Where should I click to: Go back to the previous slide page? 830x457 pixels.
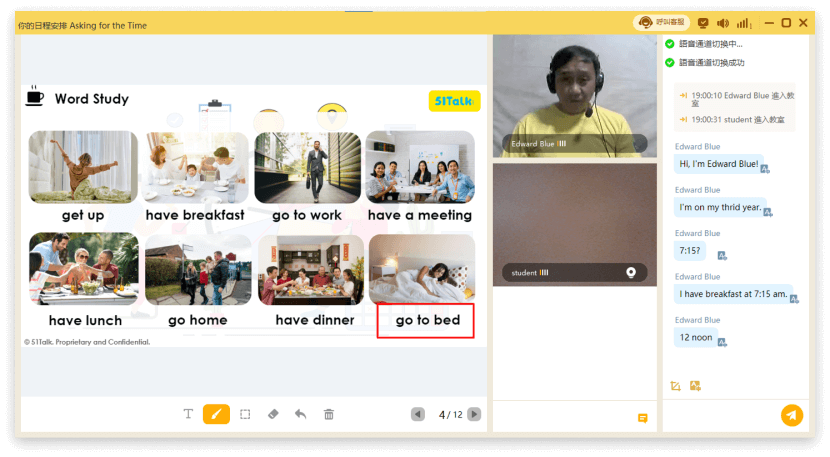click(418, 414)
